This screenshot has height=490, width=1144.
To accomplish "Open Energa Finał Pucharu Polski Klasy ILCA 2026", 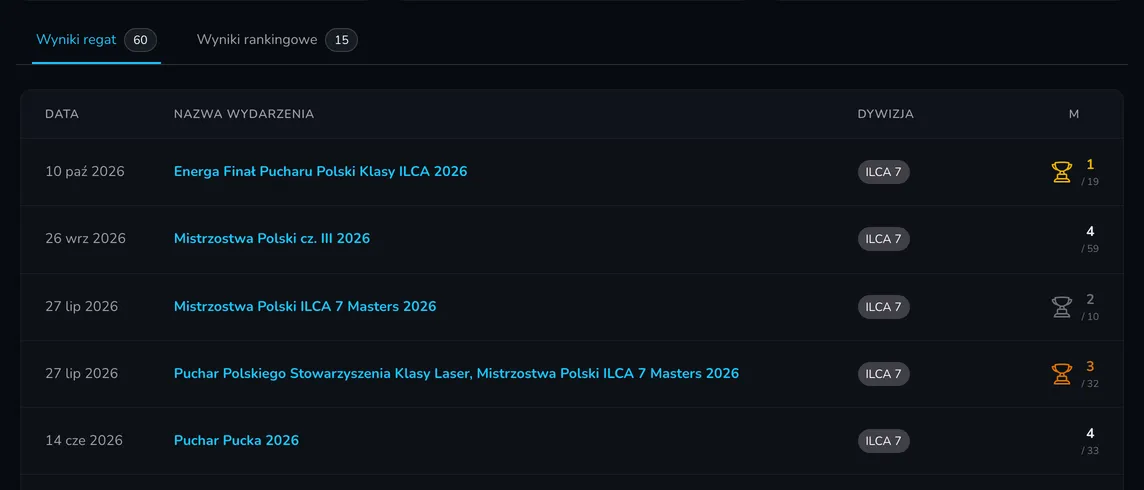I will [320, 171].
